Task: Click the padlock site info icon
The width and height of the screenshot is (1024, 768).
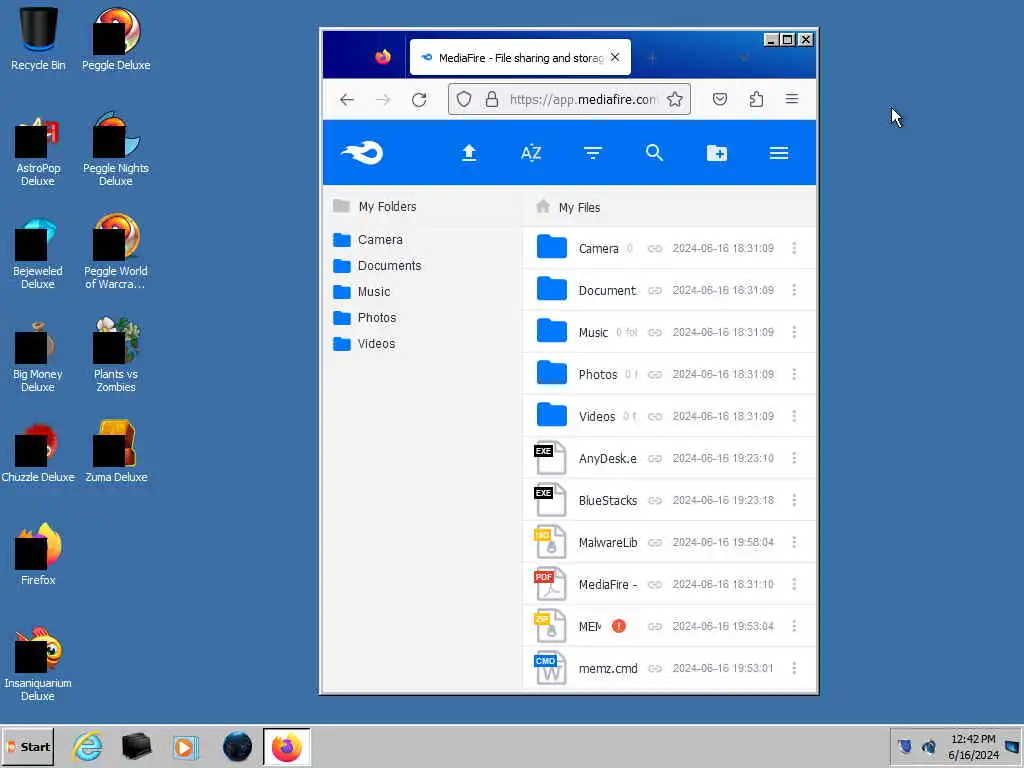Action: click(x=492, y=99)
